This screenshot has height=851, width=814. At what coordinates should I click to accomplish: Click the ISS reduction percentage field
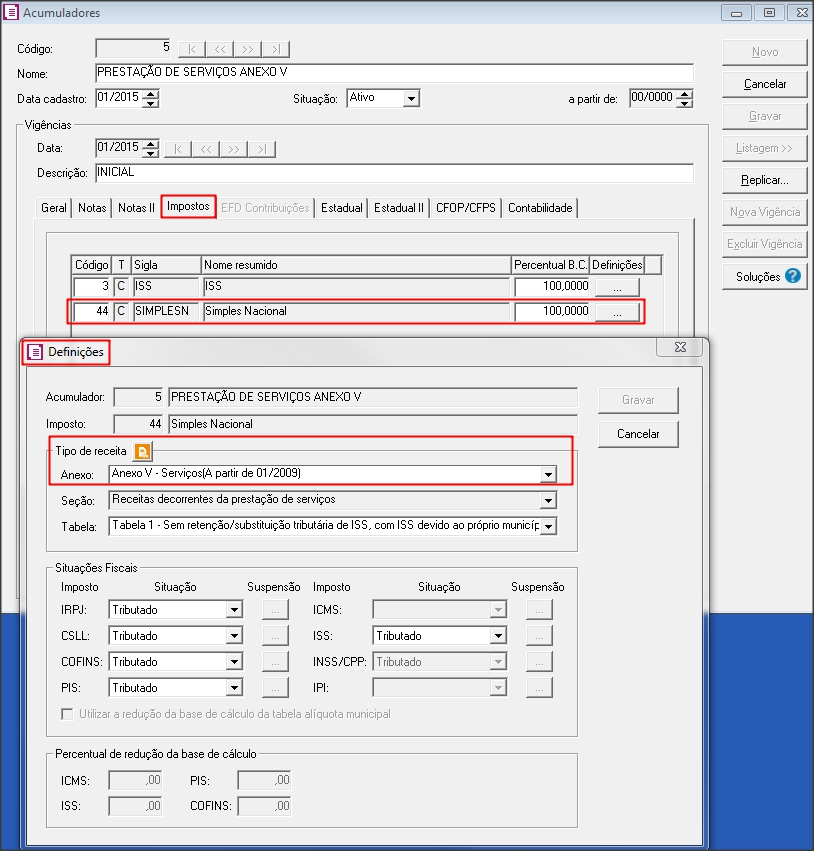[x=135, y=806]
